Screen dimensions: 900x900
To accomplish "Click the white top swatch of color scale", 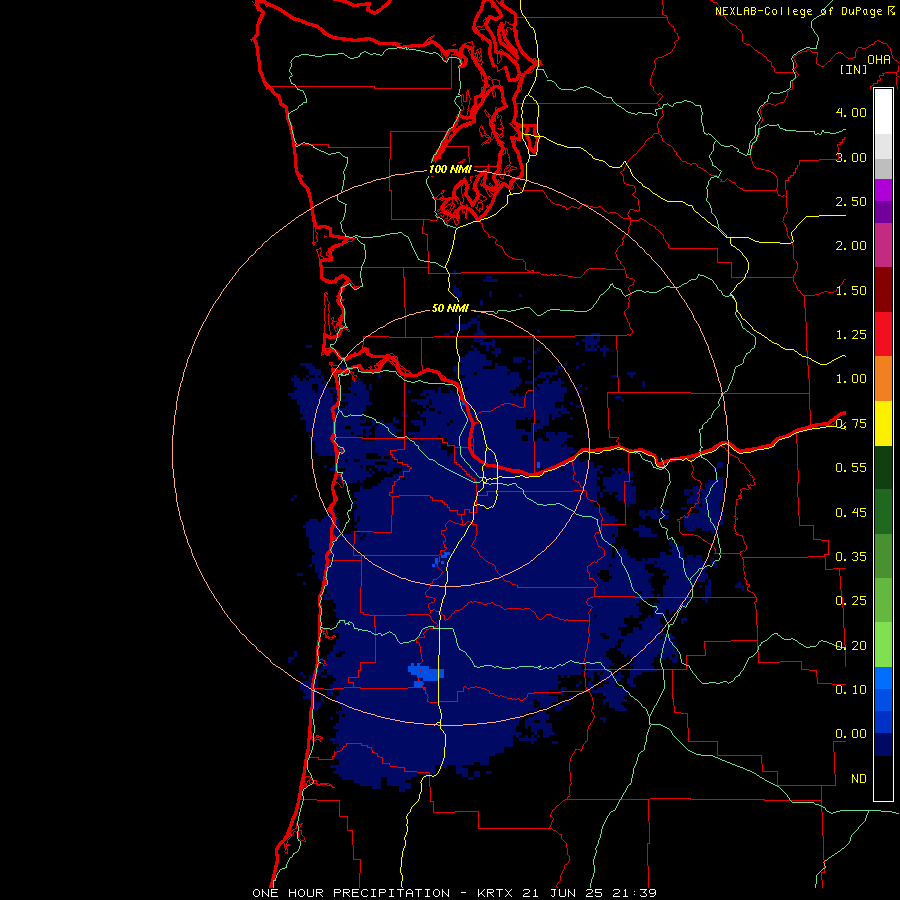I will [x=883, y=112].
